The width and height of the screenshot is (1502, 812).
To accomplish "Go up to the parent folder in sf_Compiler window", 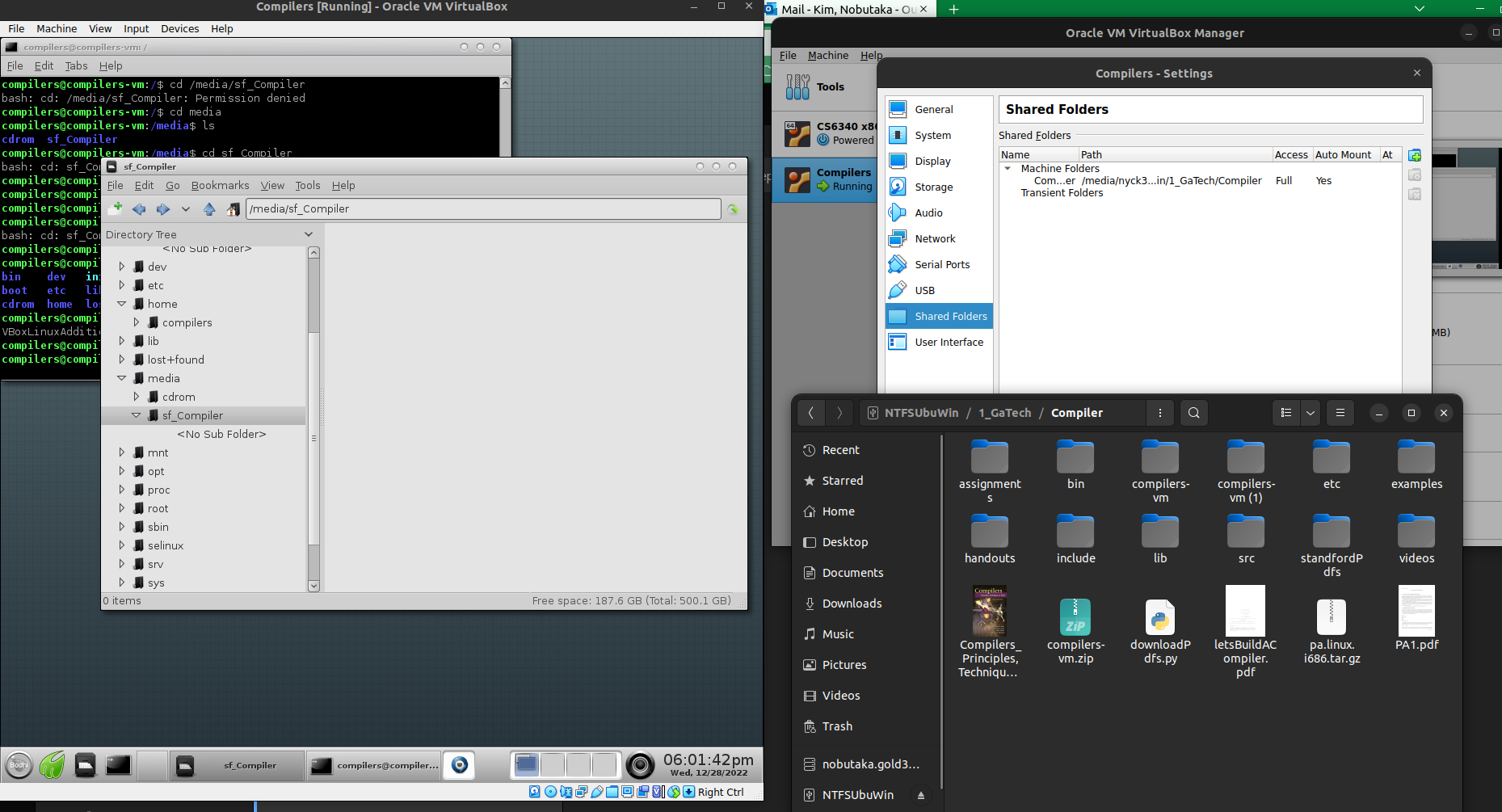I will (209, 209).
